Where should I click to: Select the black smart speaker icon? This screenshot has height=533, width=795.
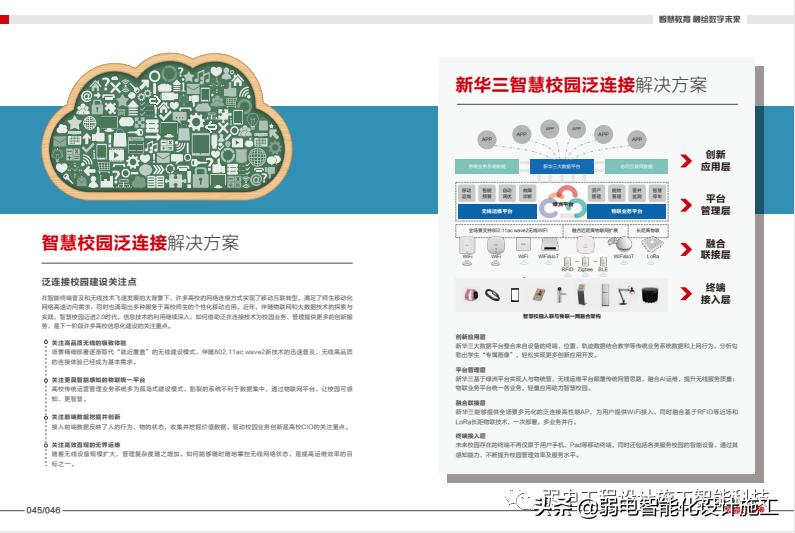click(x=649, y=295)
